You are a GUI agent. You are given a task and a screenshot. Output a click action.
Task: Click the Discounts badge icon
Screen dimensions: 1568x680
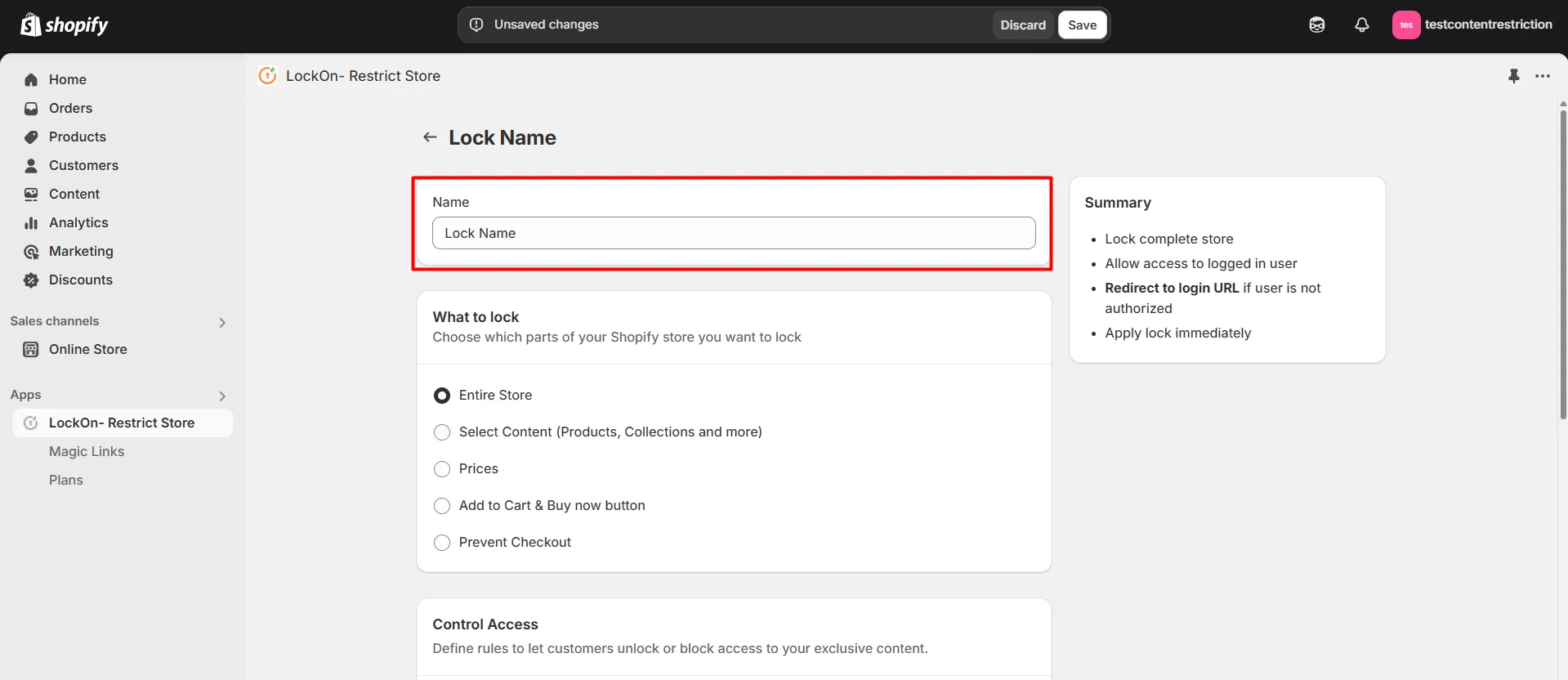pos(31,280)
